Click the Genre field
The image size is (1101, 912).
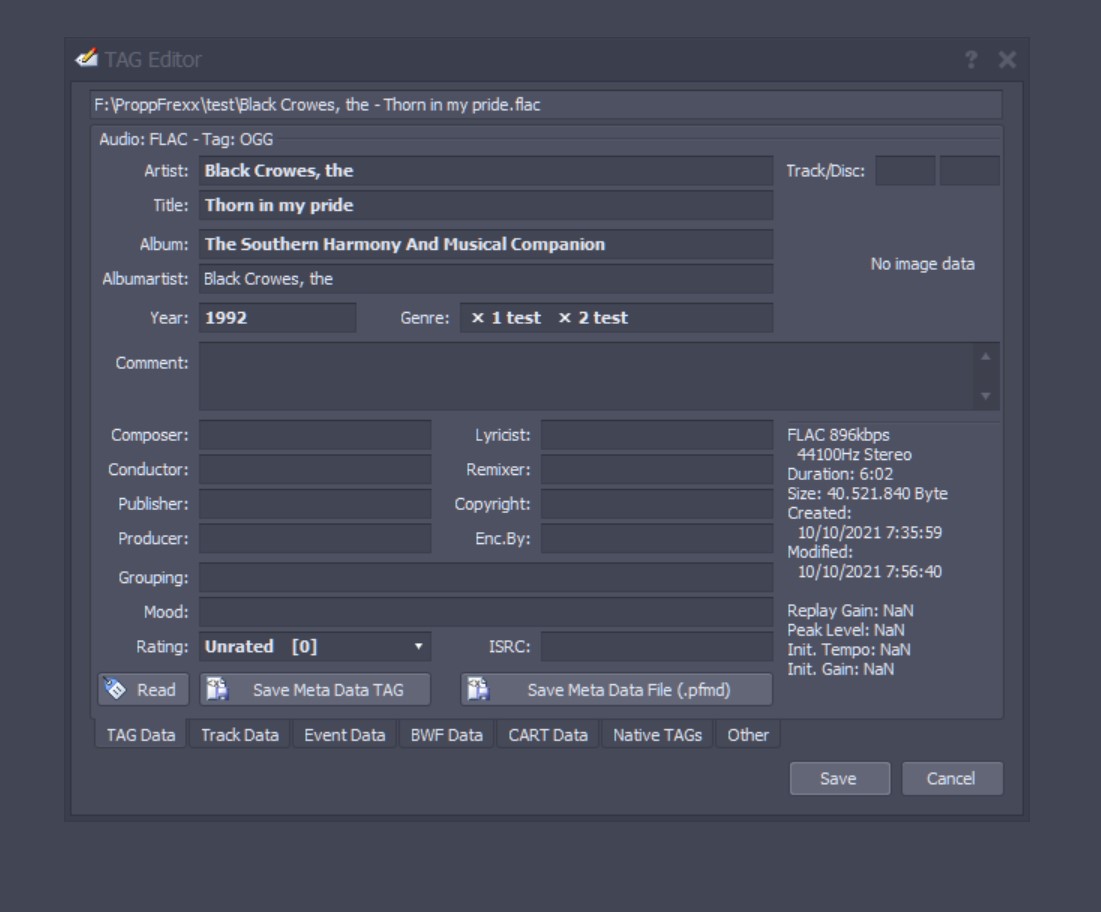(x=617, y=317)
